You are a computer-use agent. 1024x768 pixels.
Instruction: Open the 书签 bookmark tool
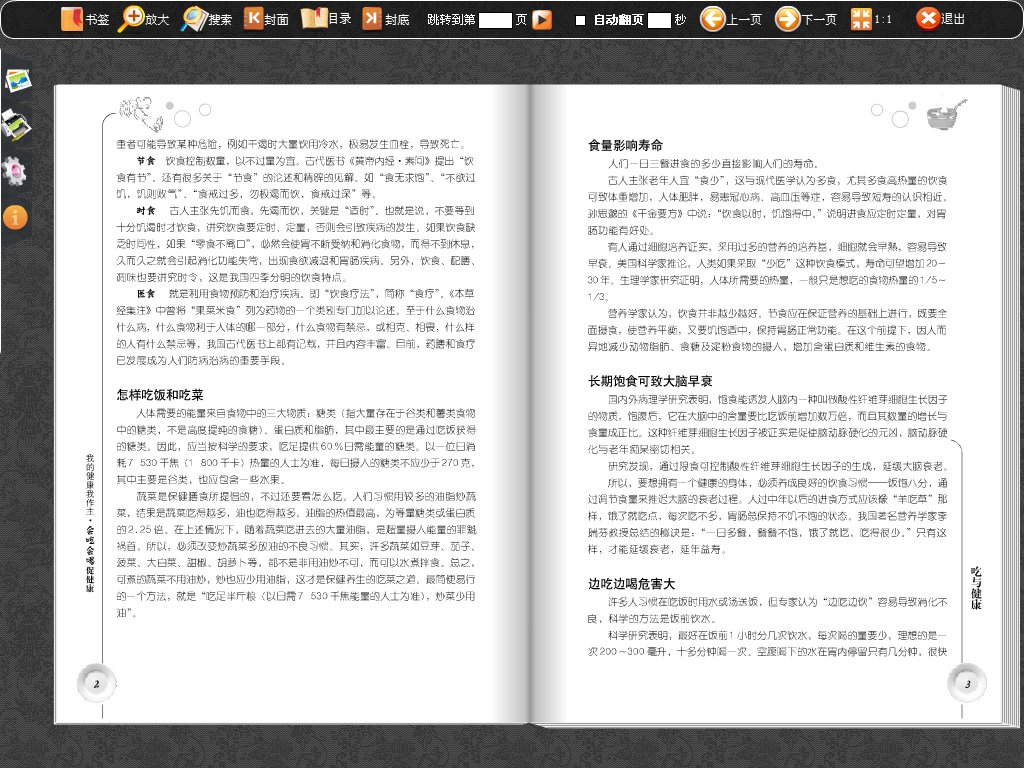click(85, 19)
